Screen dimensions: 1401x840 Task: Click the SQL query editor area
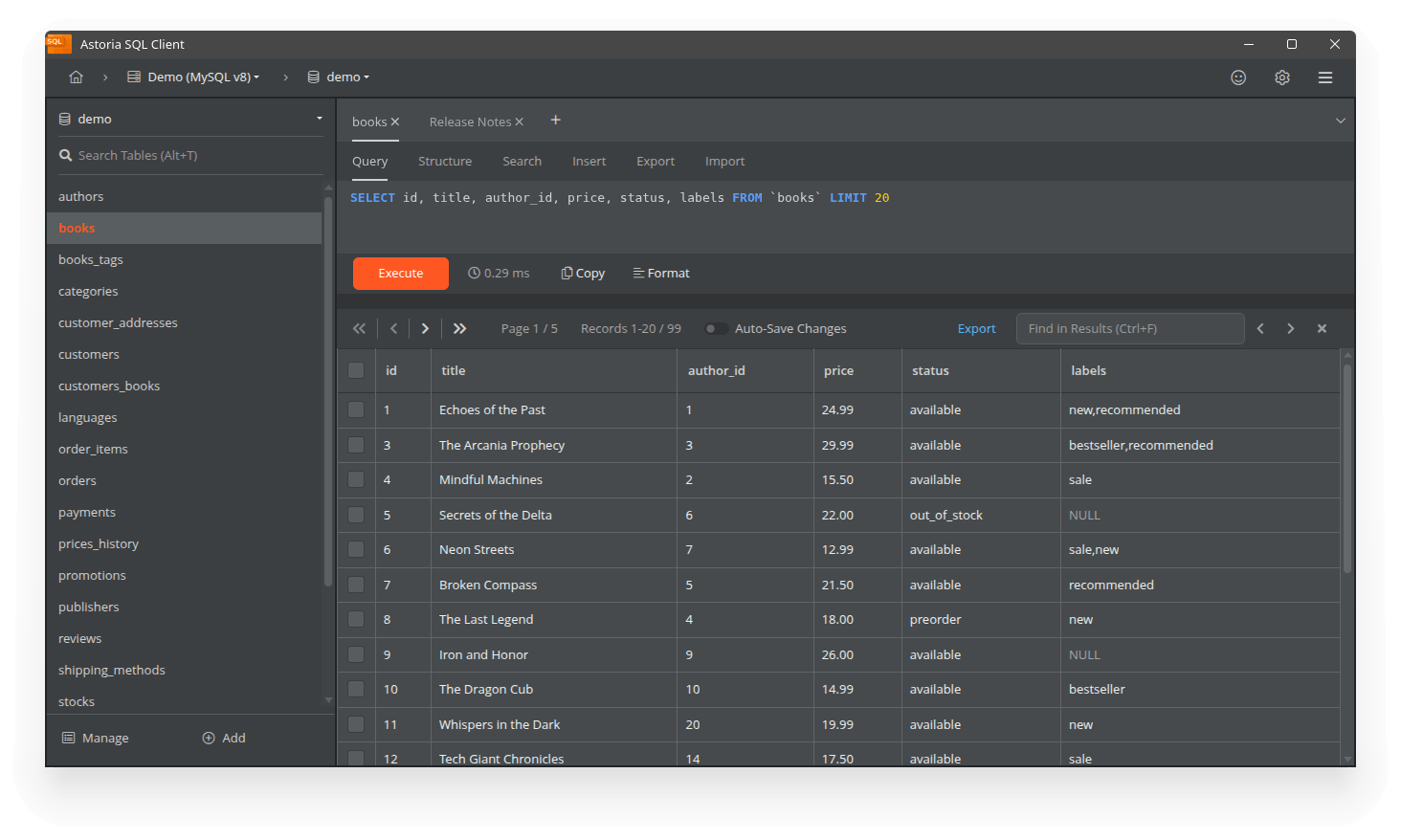pos(846,217)
